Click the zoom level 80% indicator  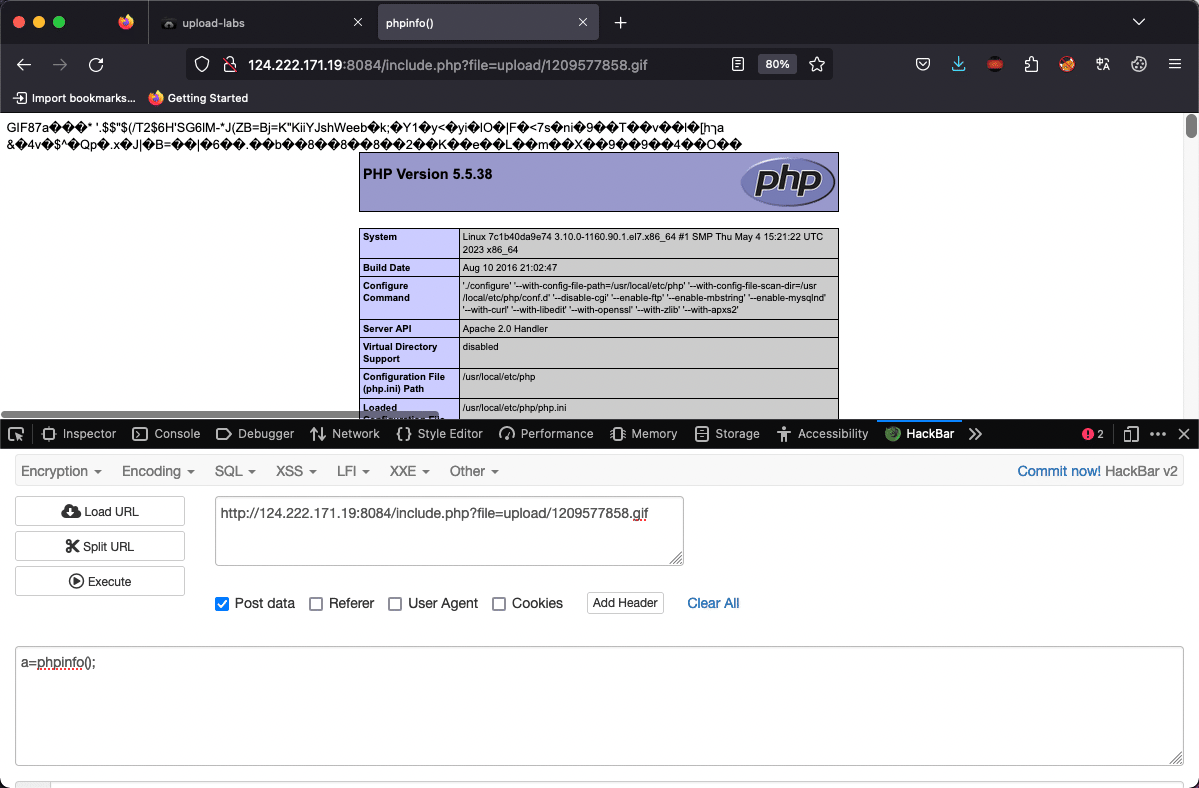coord(777,64)
